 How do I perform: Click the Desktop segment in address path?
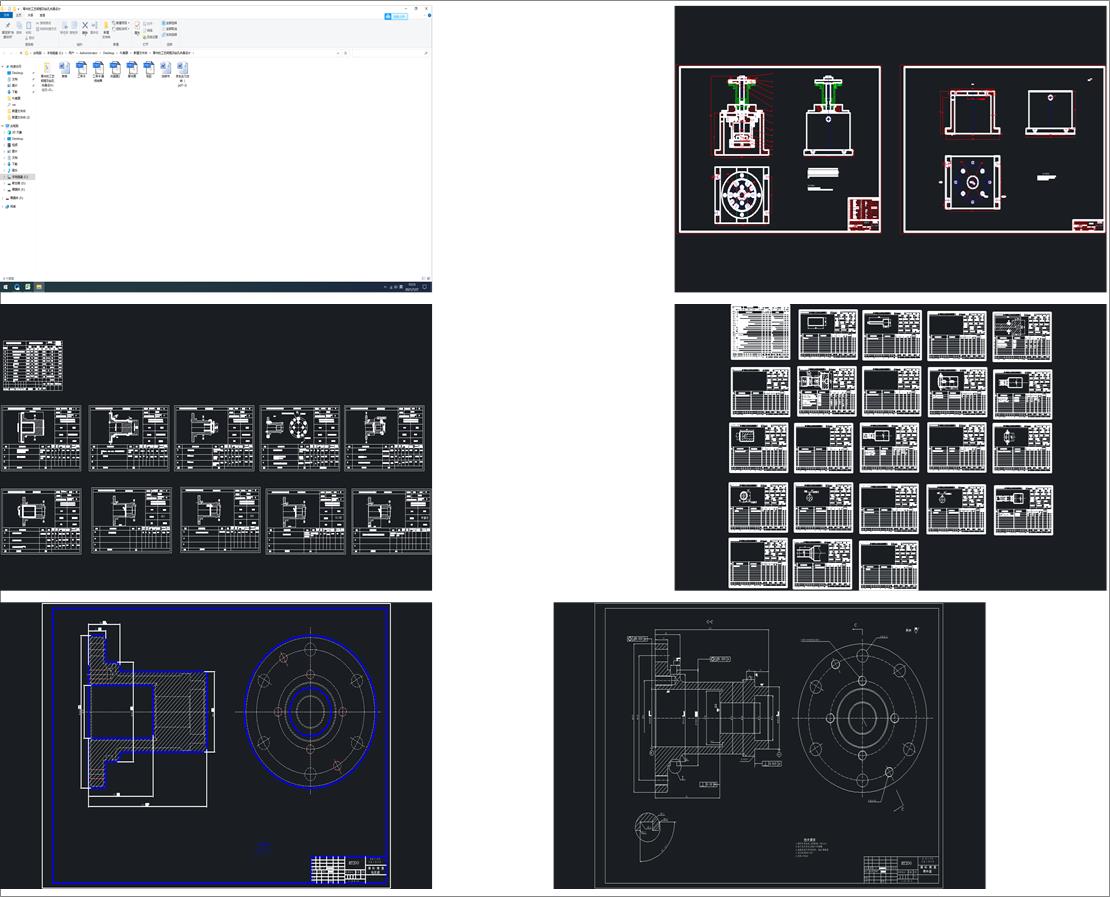[108, 53]
